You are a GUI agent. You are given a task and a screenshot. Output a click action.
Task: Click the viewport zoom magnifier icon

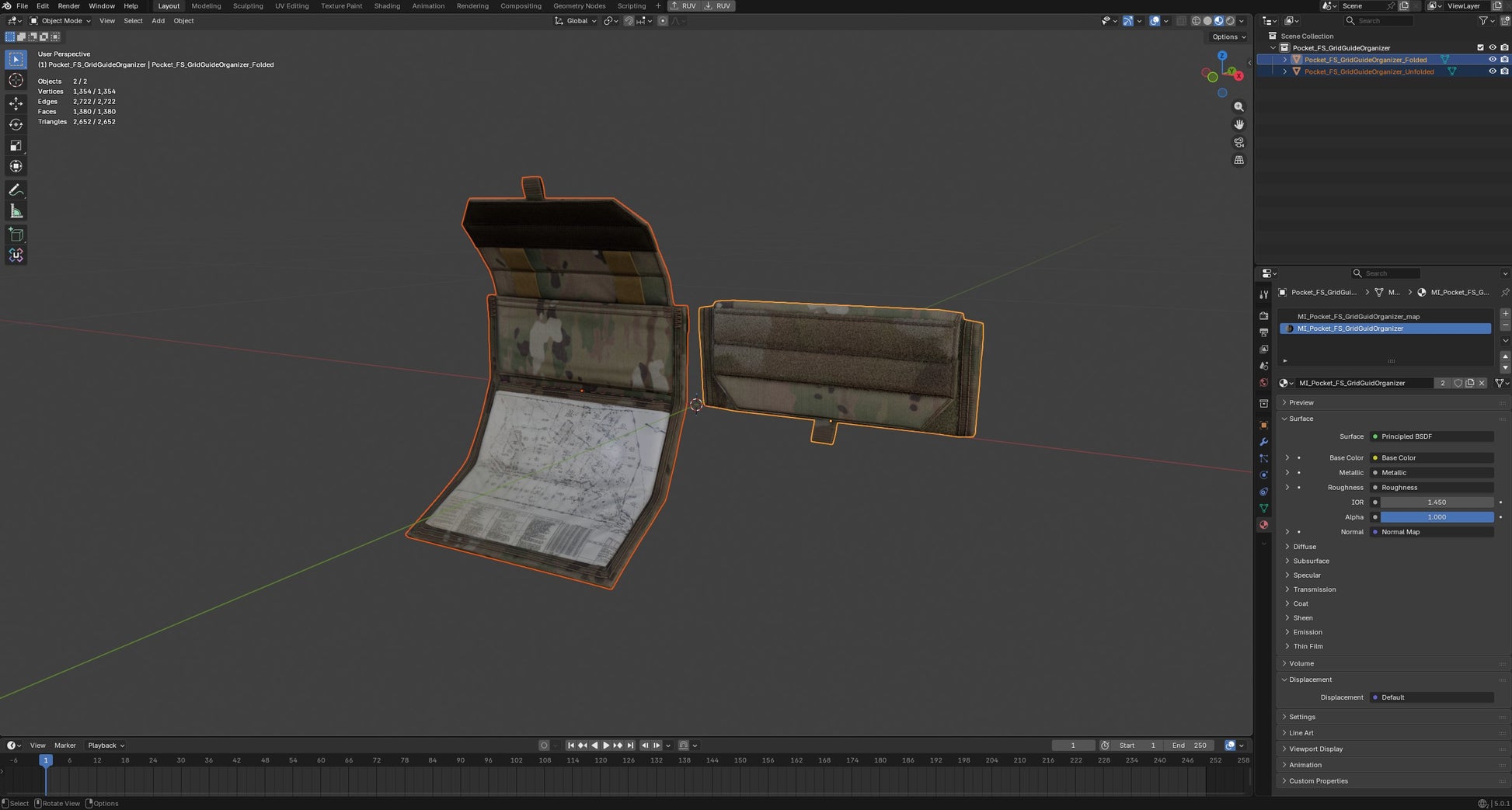tap(1239, 107)
